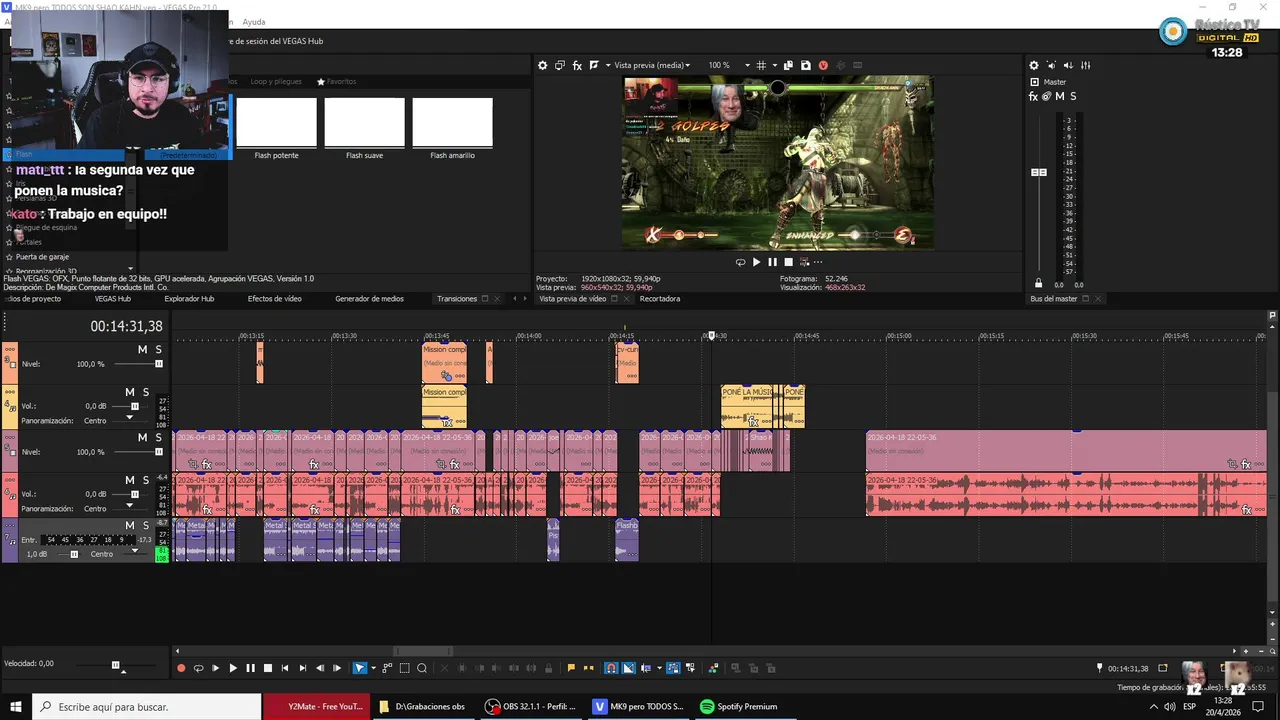Click the red V icon in preview toolbar
The width and height of the screenshot is (1280, 720).
[823, 65]
